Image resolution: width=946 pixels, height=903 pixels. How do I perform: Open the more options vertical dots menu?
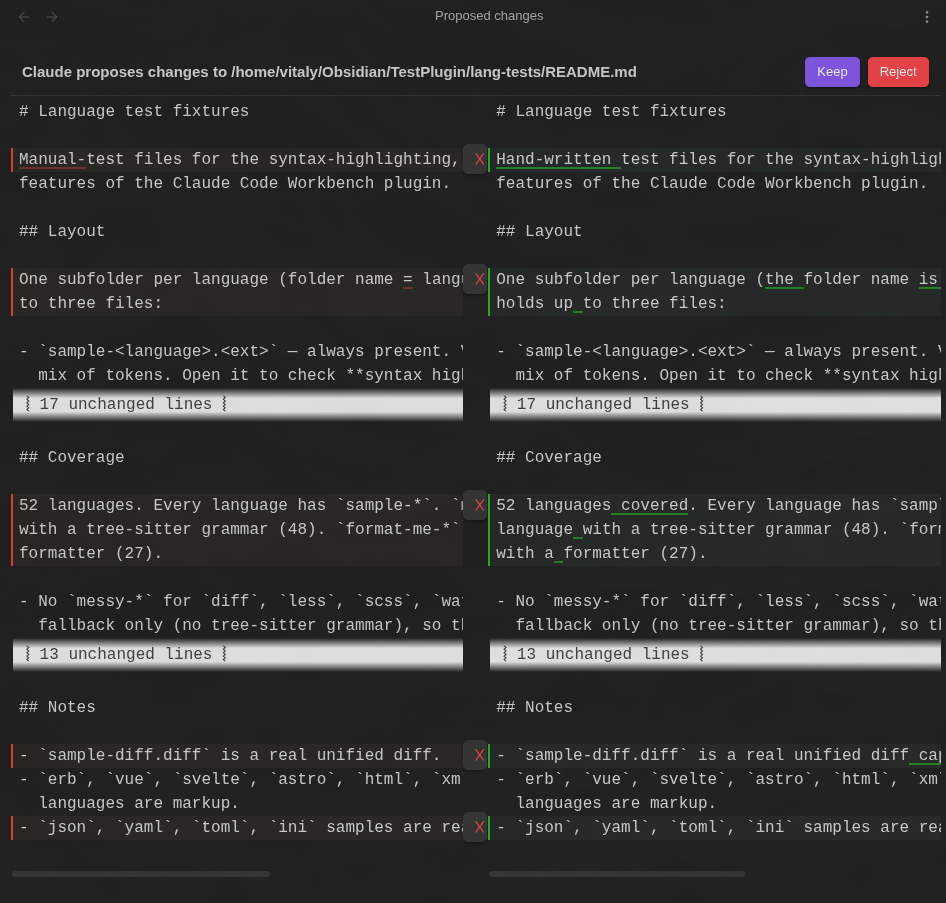click(x=927, y=17)
